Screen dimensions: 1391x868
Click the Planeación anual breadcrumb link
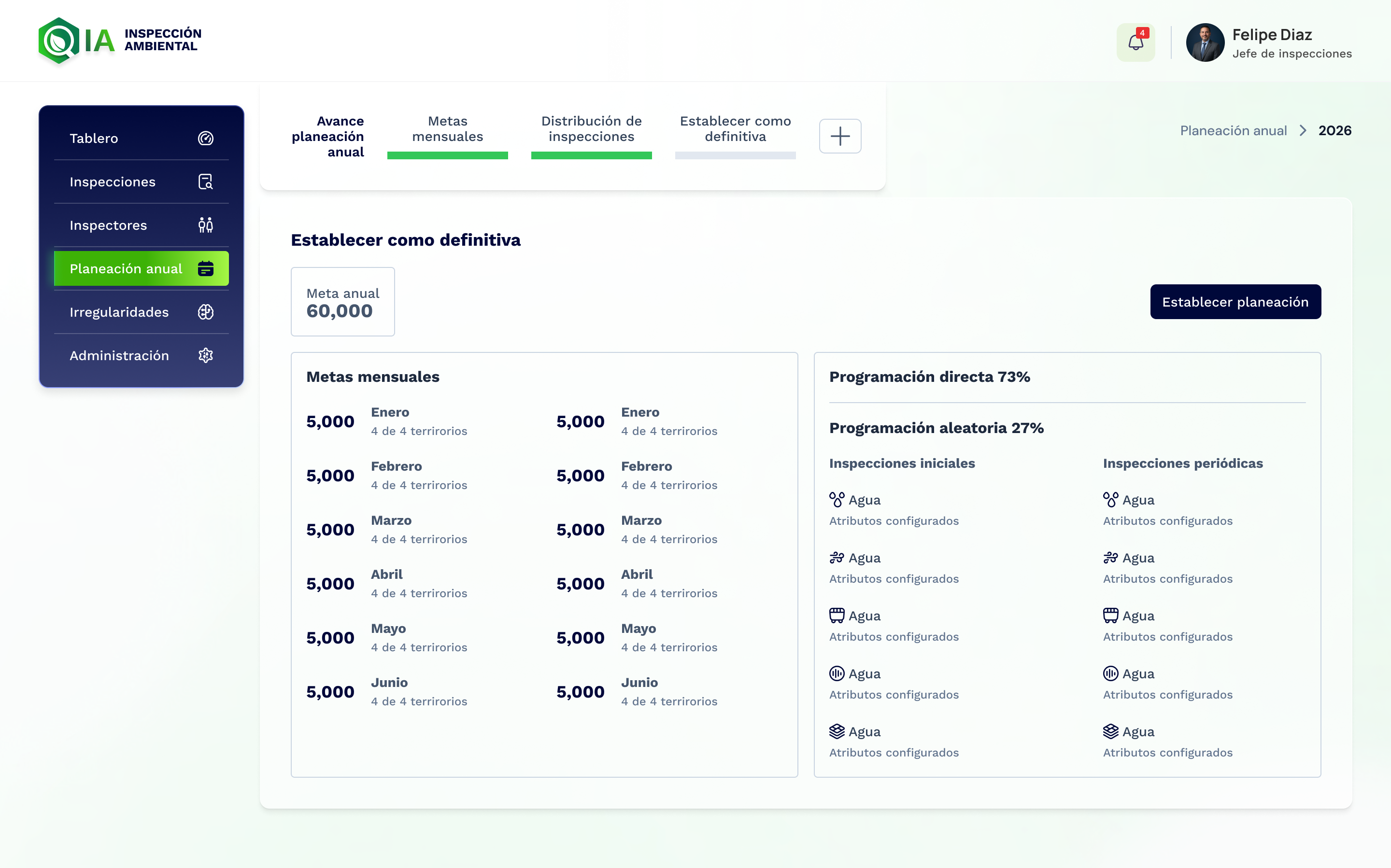point(1233,131)
